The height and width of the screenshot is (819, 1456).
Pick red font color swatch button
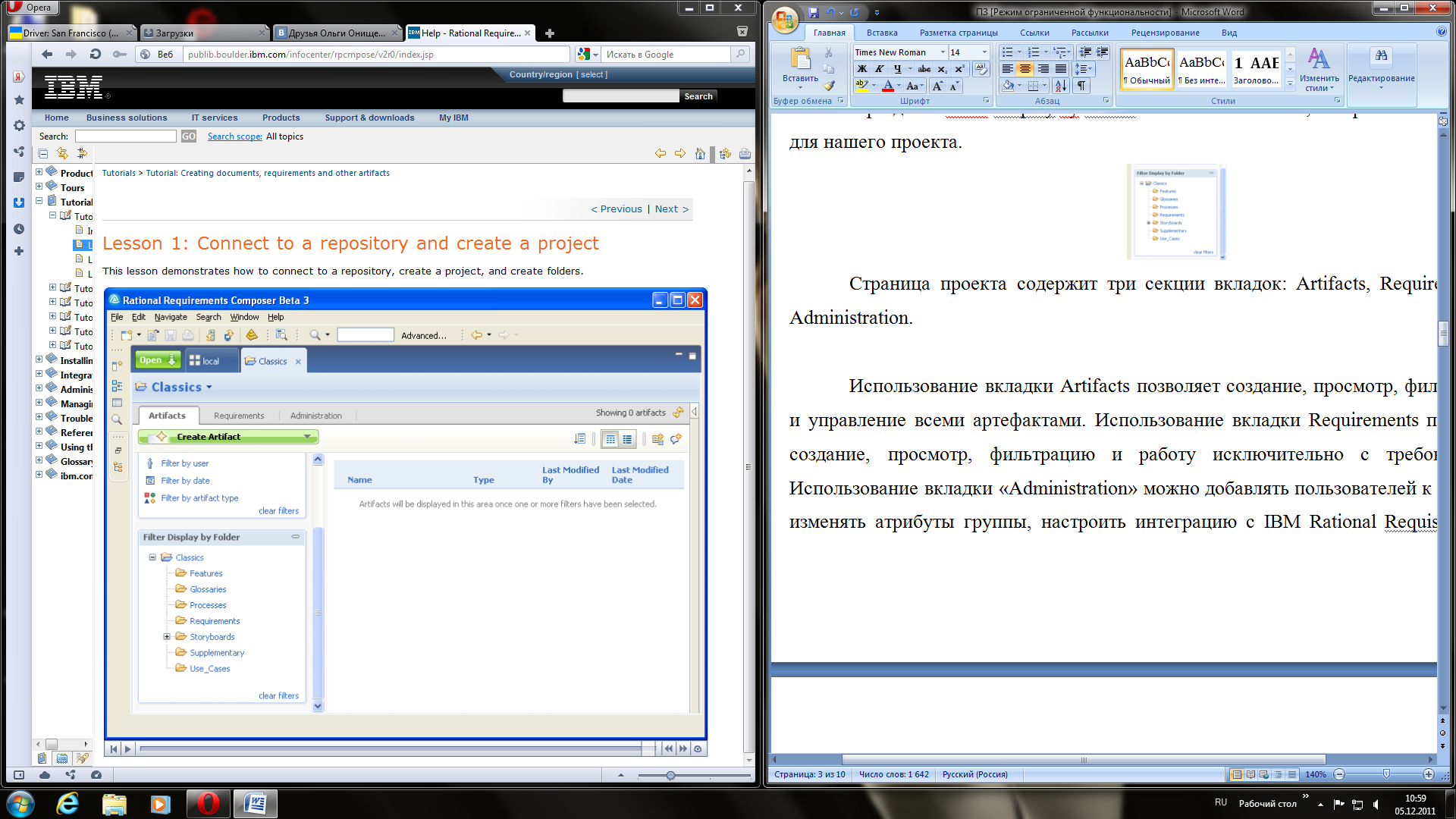tap(887, 86)
